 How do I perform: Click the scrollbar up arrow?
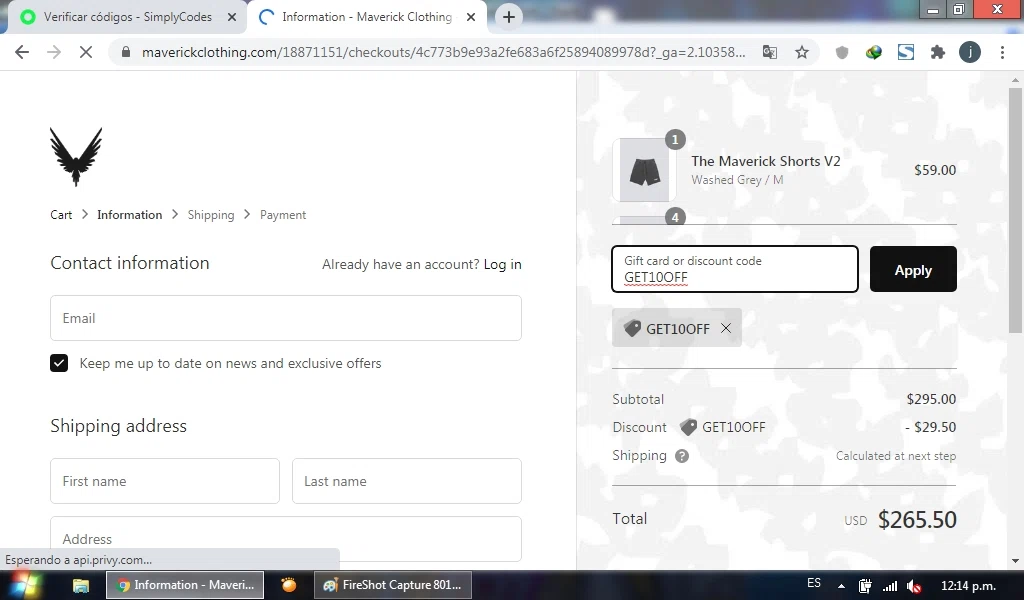tap(1014, 80)
